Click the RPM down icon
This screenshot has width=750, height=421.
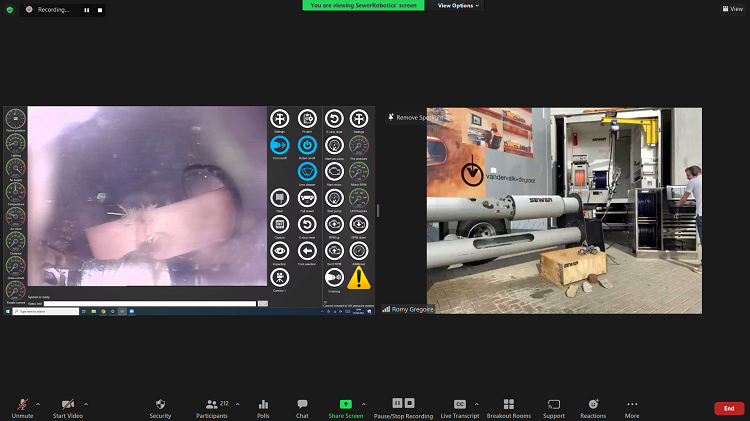point(359,224)
